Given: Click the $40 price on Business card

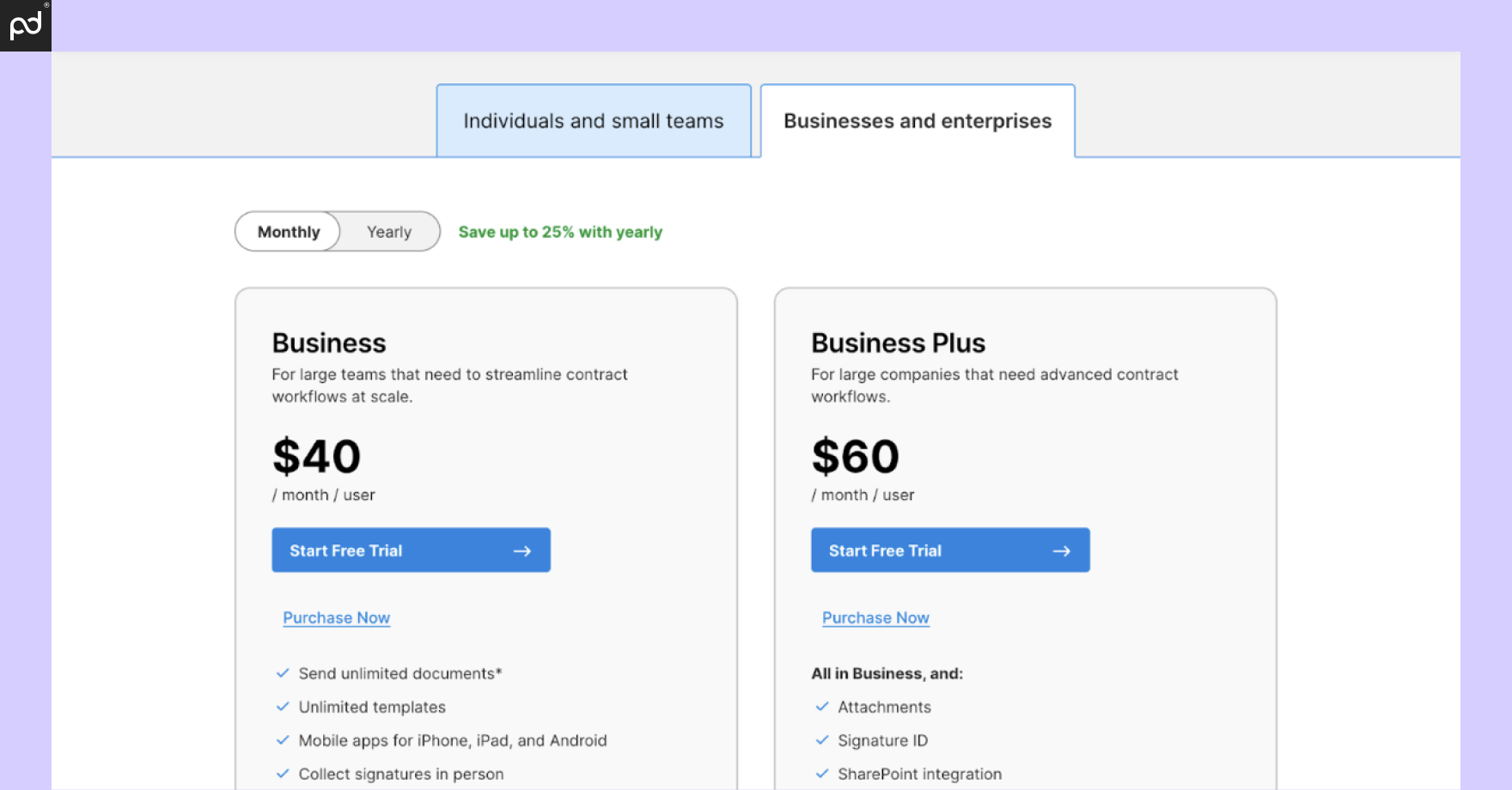Looking at the screenshot, I should (316, 456).
